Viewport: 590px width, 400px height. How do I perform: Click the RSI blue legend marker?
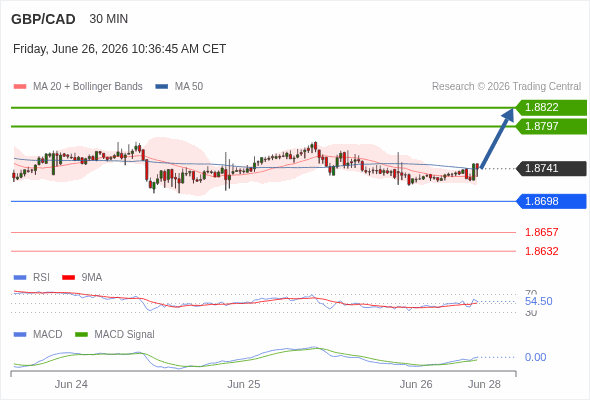point(20,278)
